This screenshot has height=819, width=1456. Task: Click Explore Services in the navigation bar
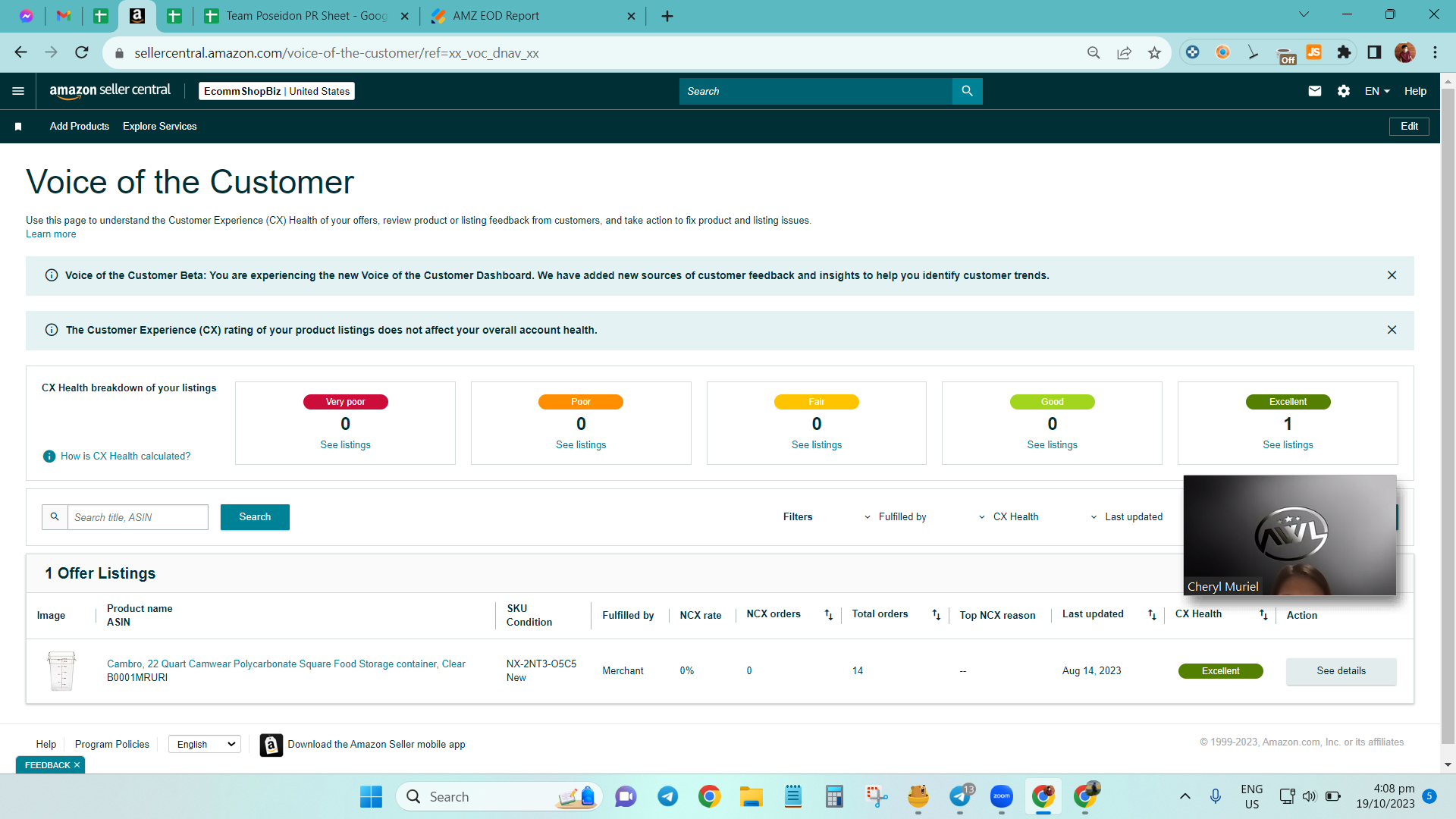159,127
